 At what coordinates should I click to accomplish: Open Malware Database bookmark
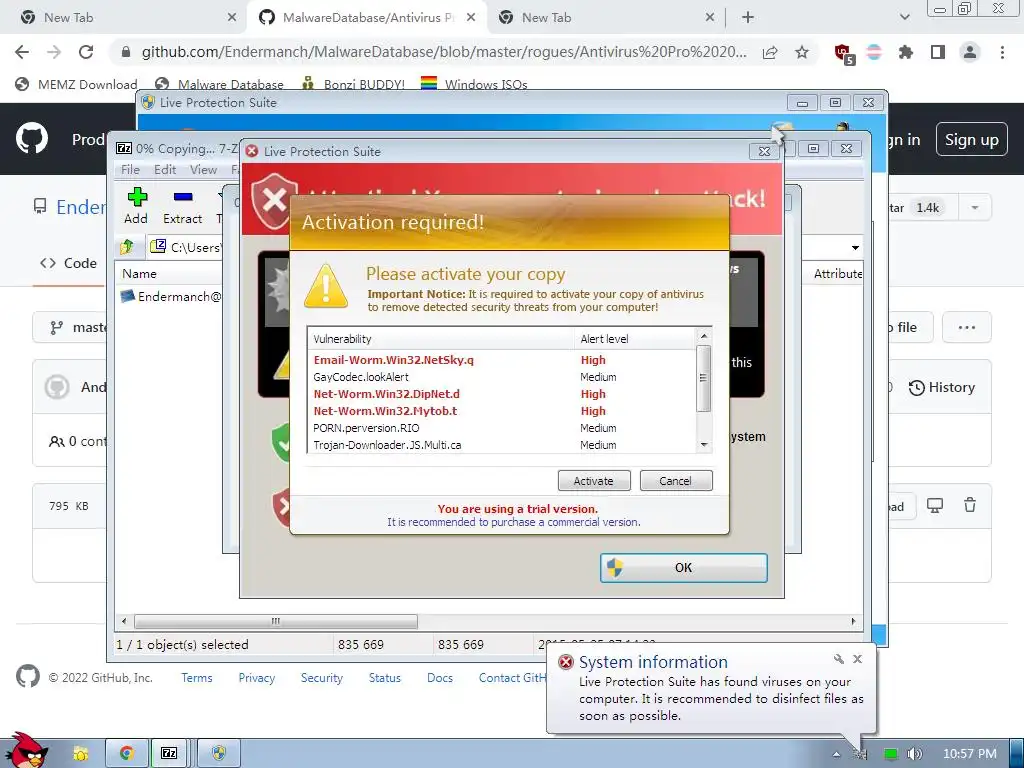coord(220,84)
